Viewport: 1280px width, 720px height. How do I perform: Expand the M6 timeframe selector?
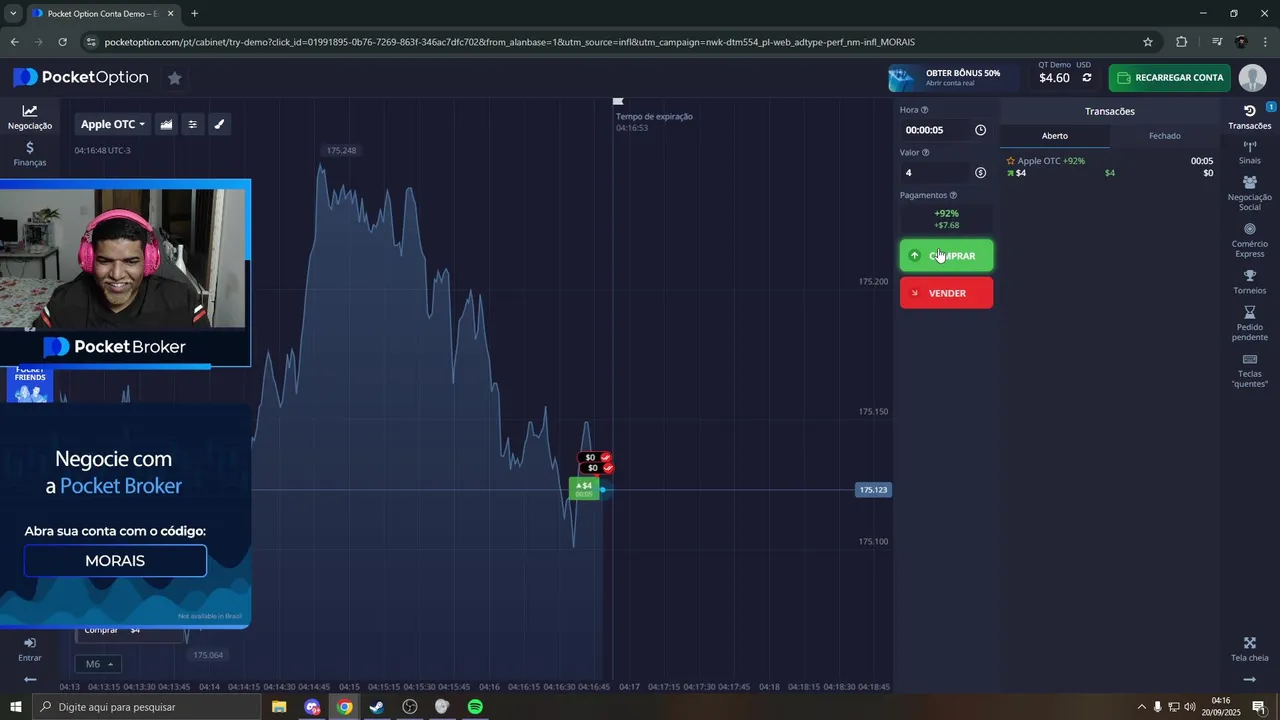97,664
